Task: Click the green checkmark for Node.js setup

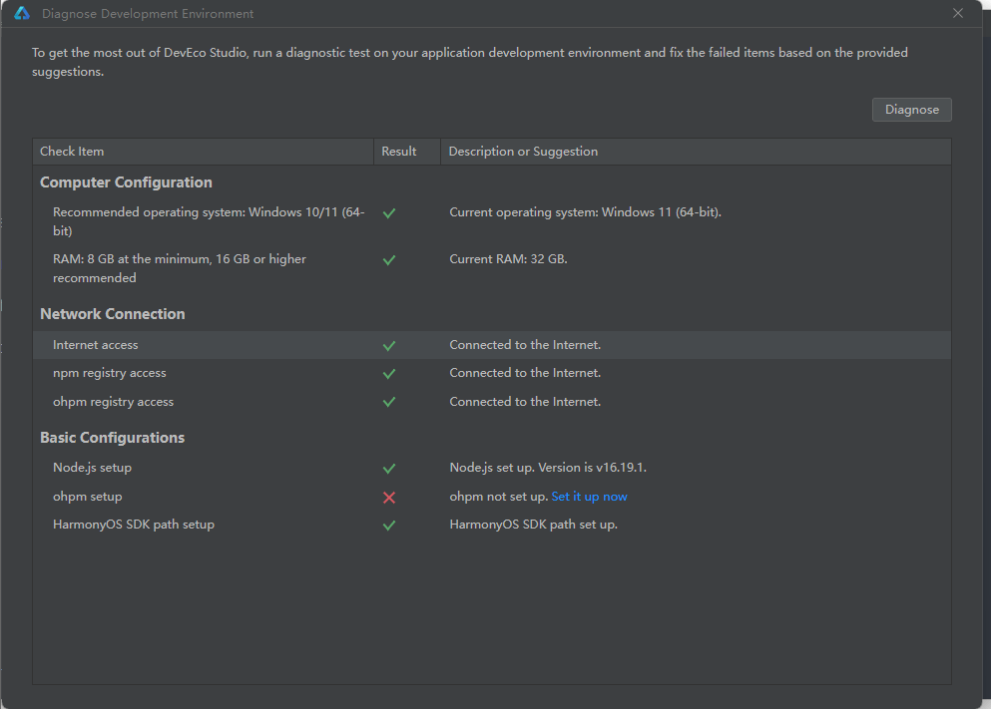Action: tap(389, 468)
